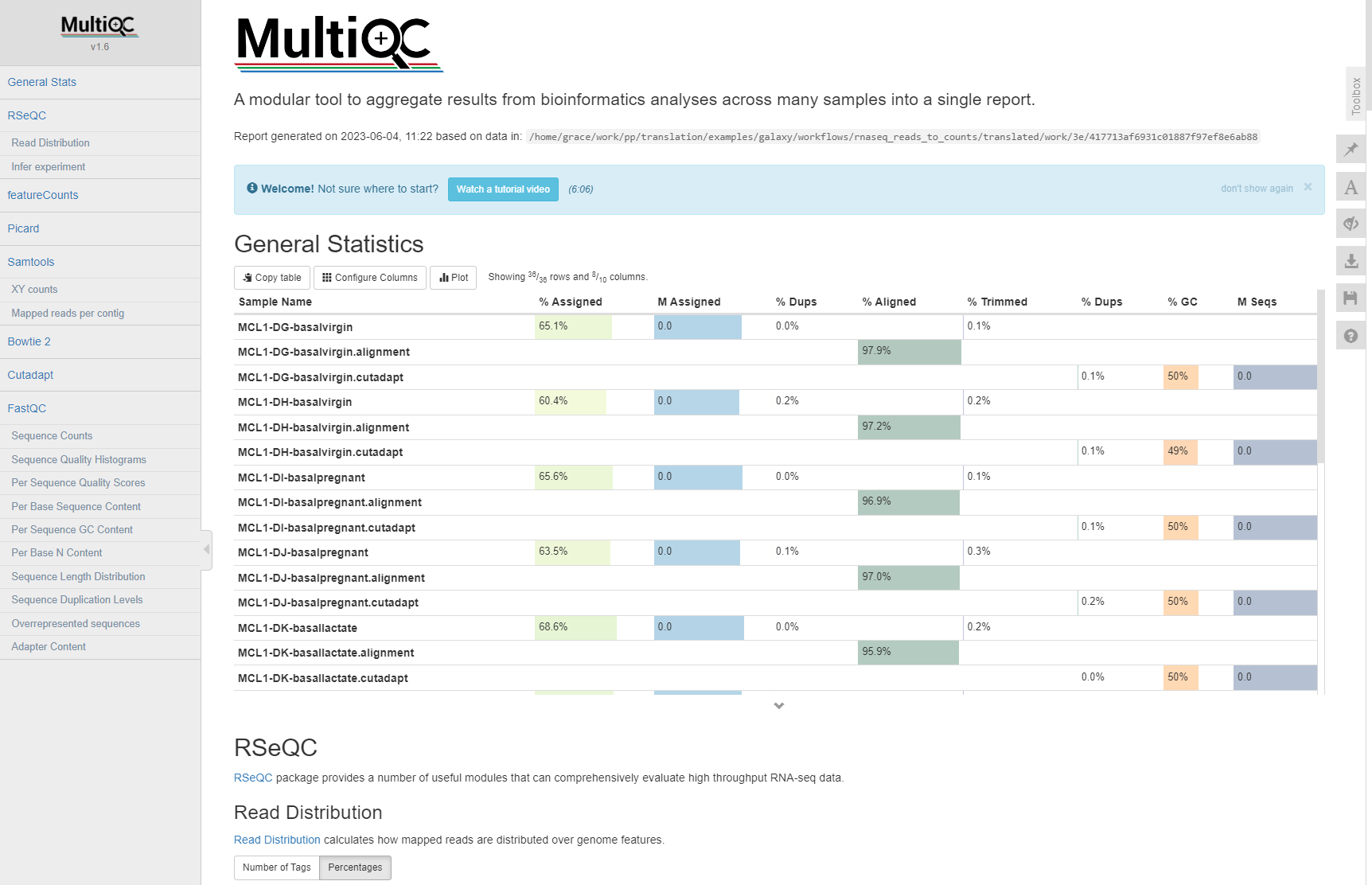
Task: Open the rename samples 'A' tool
Action: pos(1351,188)
